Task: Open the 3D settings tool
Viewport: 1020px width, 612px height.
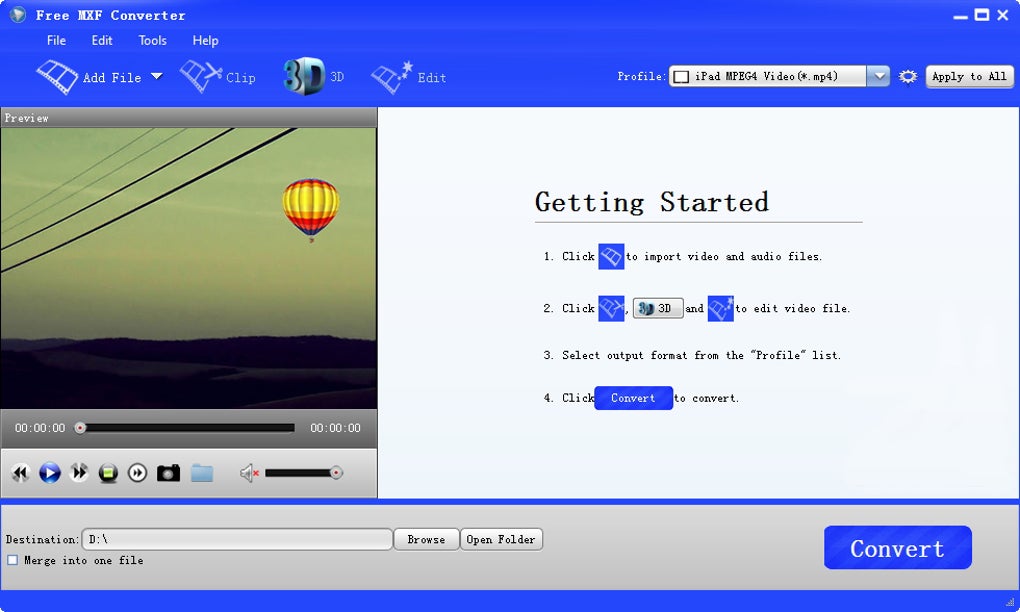Action: pos(314,76)
